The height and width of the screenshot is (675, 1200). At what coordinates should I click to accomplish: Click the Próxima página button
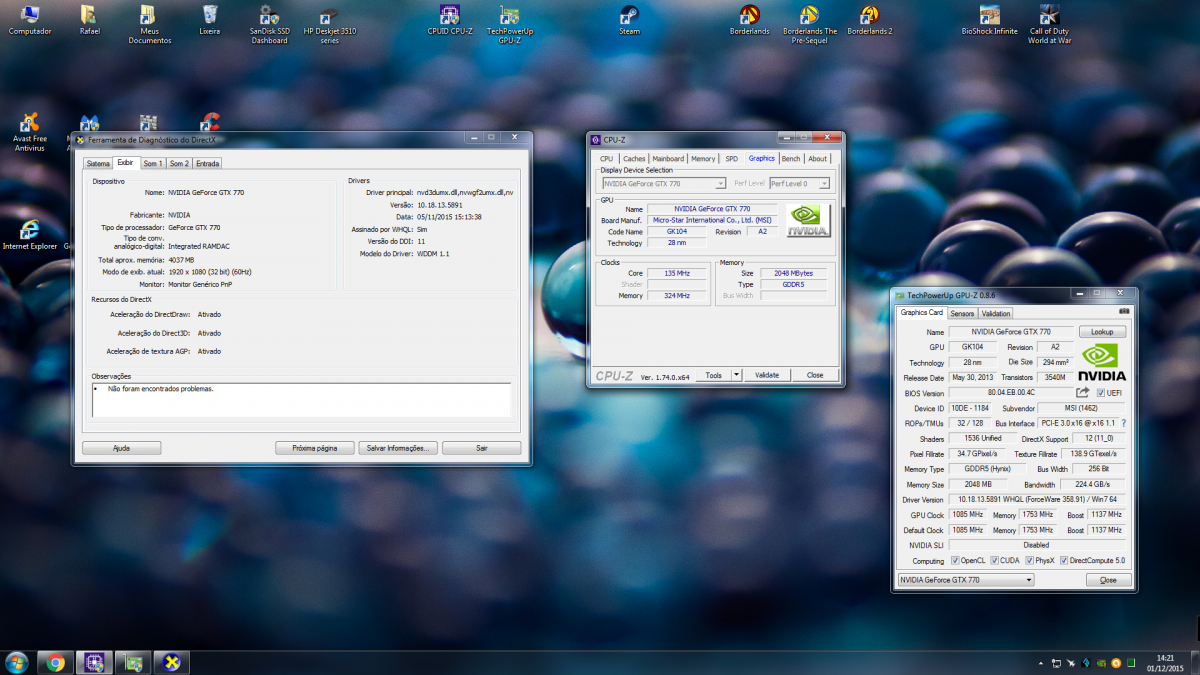pos(314,448)
